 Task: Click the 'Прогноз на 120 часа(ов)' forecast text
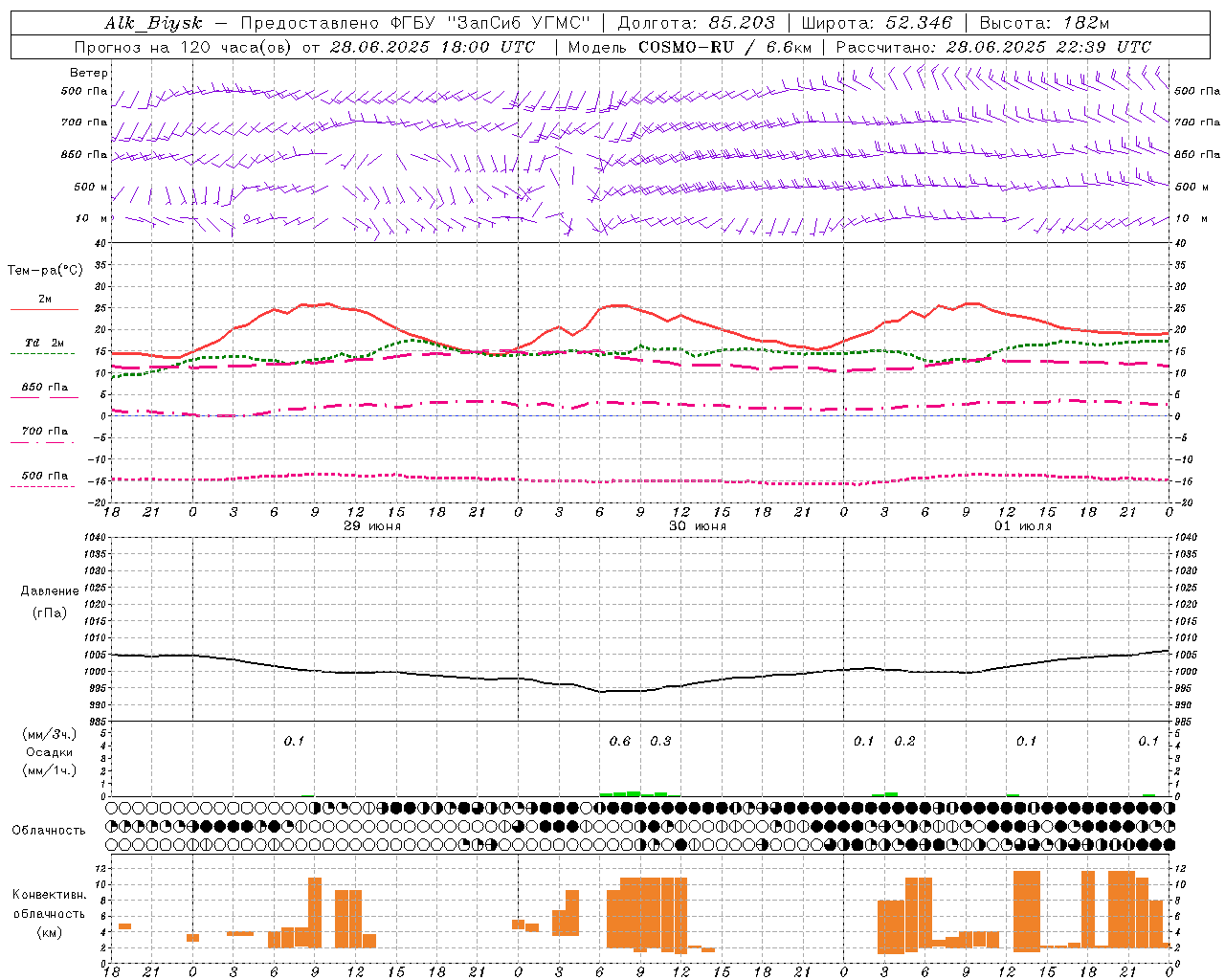click(x=186, y=47)
